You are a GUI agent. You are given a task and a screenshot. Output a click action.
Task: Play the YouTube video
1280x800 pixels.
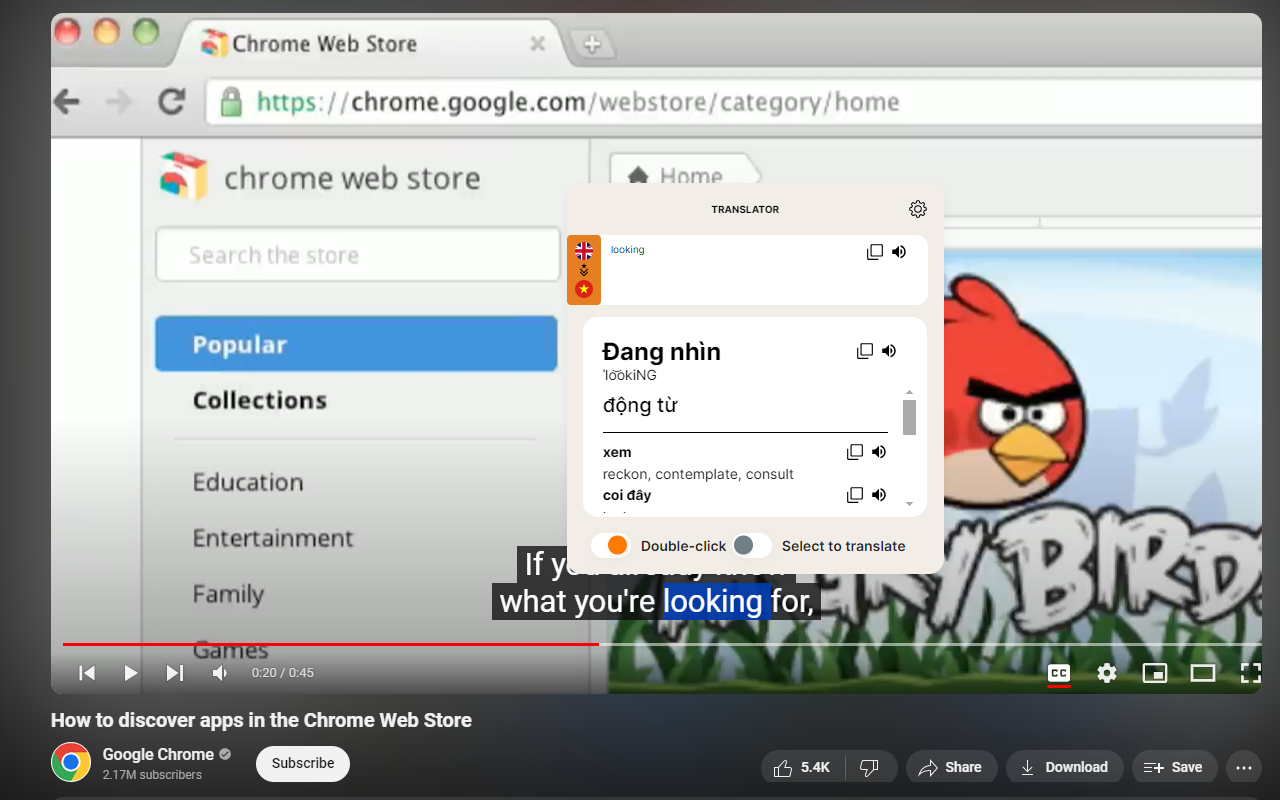point(131,673)
